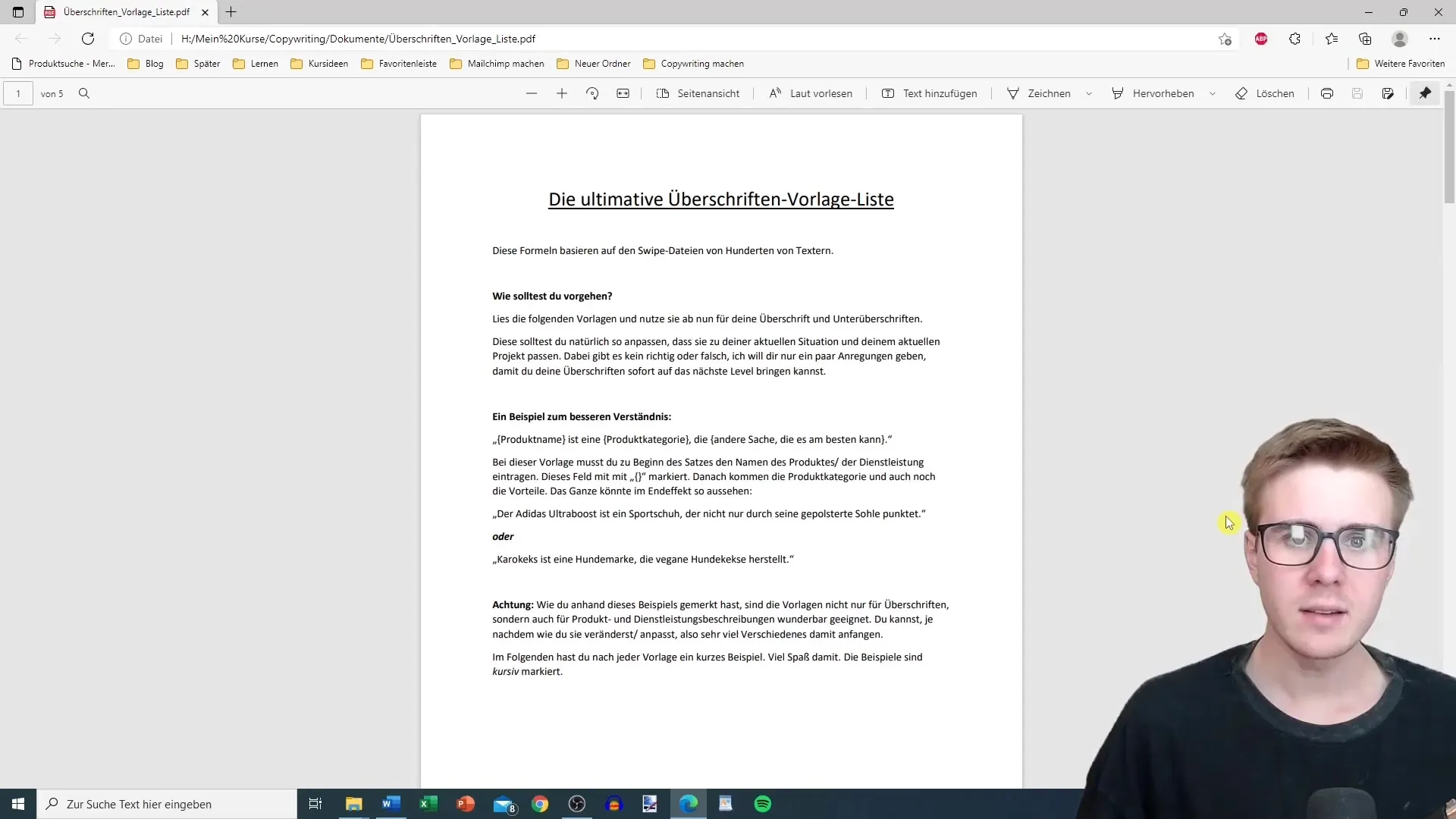Expand Weitere Favoriten folder

[x=1401, y=64]
